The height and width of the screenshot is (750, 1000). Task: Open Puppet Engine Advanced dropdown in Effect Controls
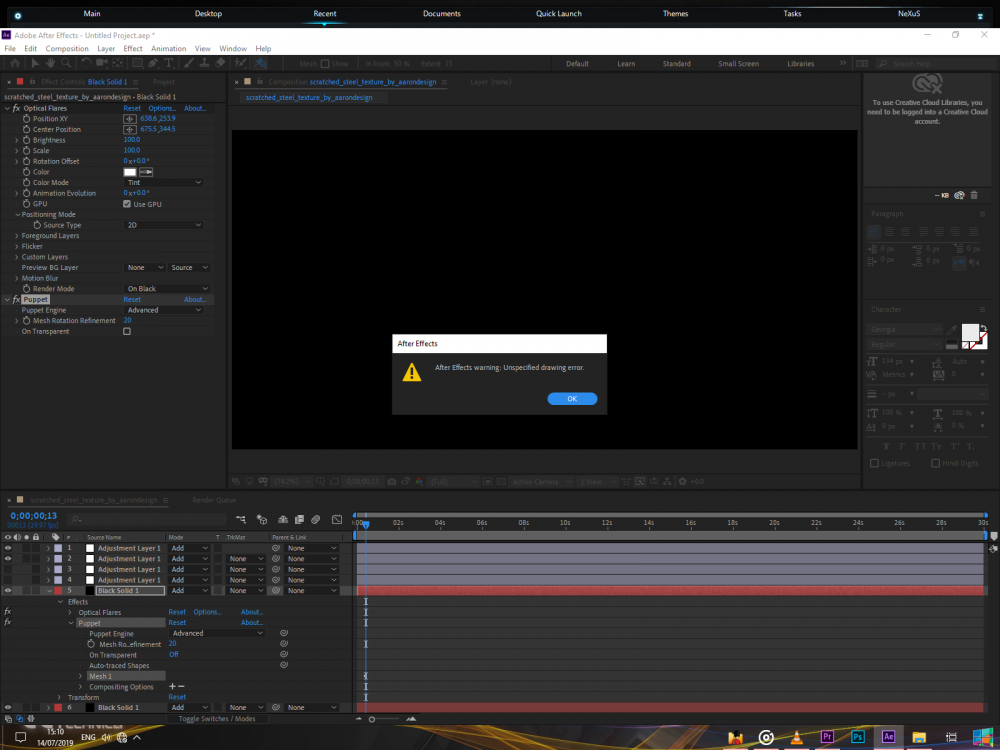164,310
